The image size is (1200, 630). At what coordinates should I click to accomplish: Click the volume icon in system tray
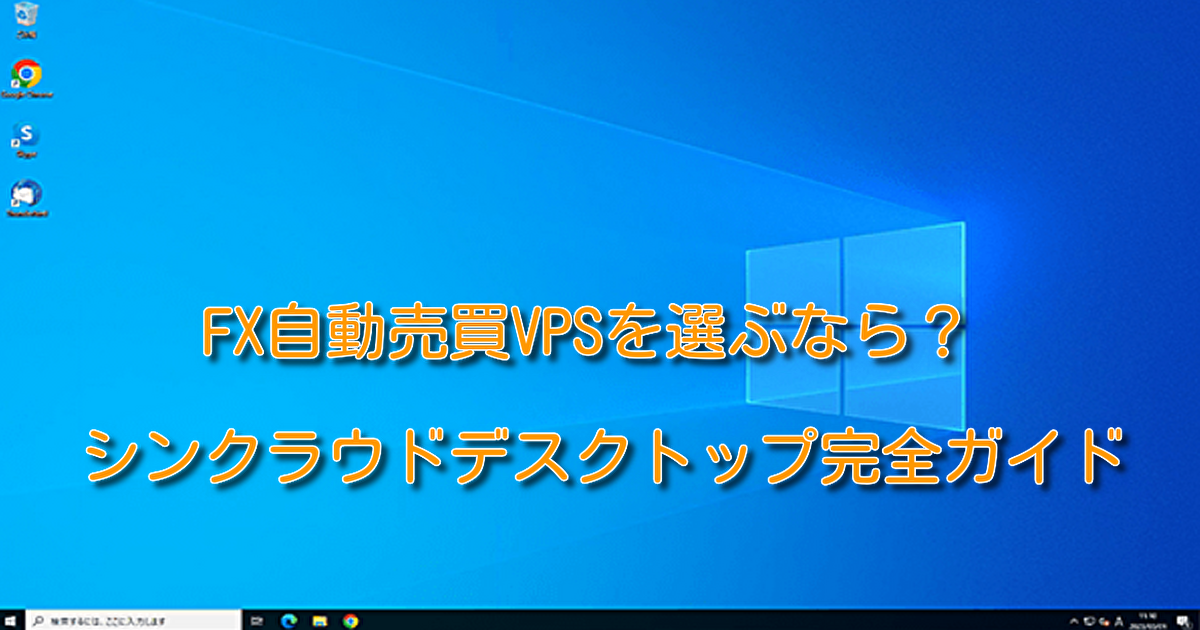coord(1104,621)
